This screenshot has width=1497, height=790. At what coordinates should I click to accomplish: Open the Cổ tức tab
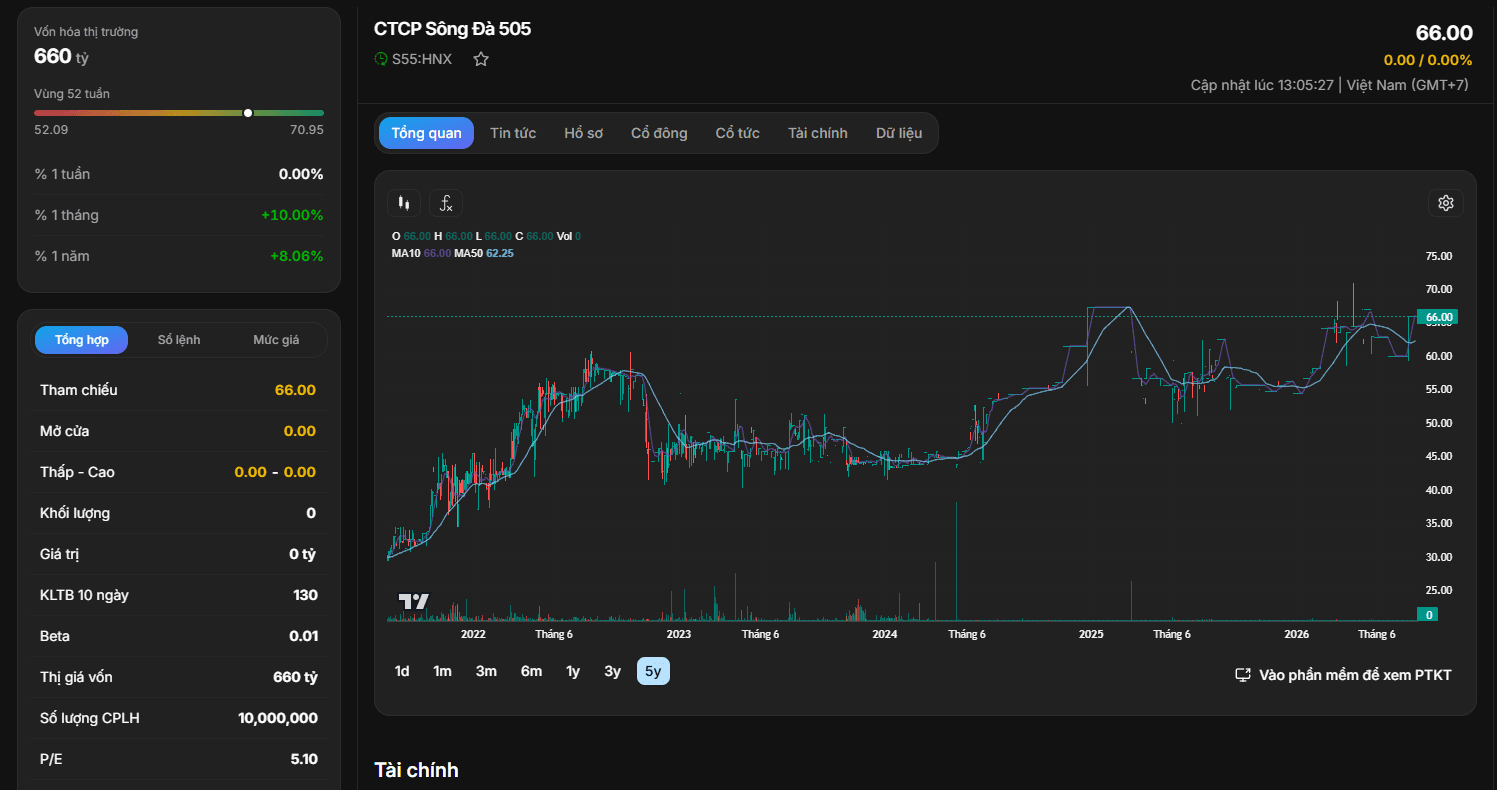738,133
